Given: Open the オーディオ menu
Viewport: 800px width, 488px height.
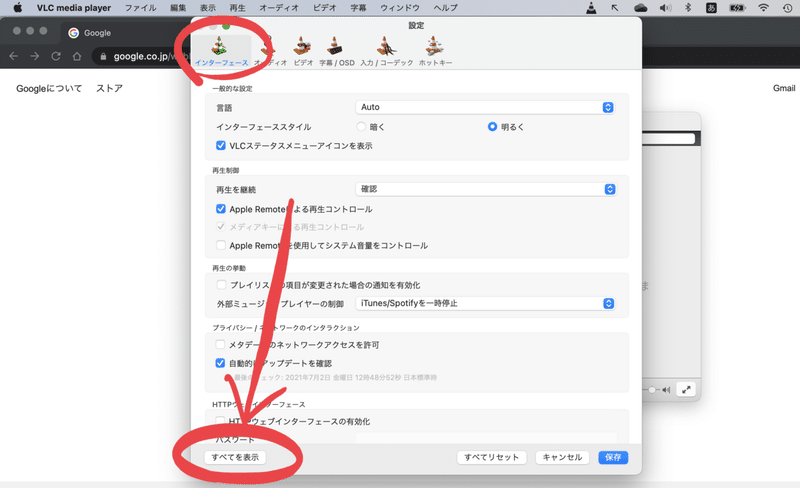Looking at the screenshot, I should [x=279, y=8].
